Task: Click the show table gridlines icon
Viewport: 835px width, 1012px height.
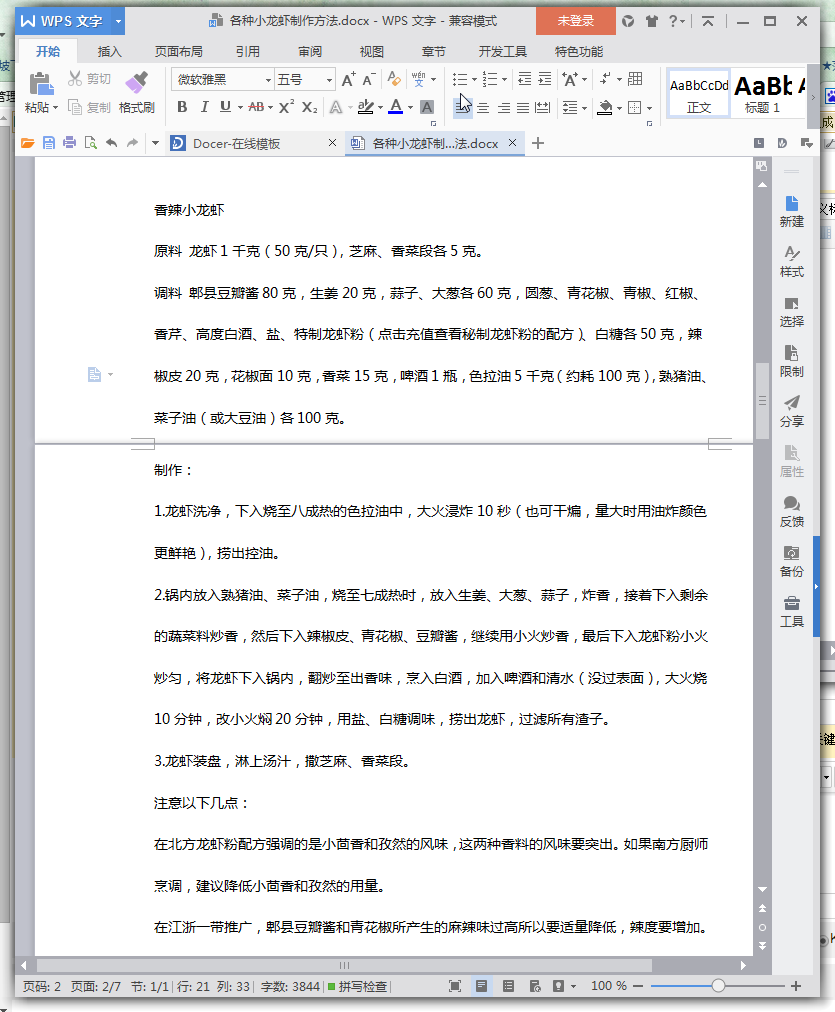Action: coord(635,79)
